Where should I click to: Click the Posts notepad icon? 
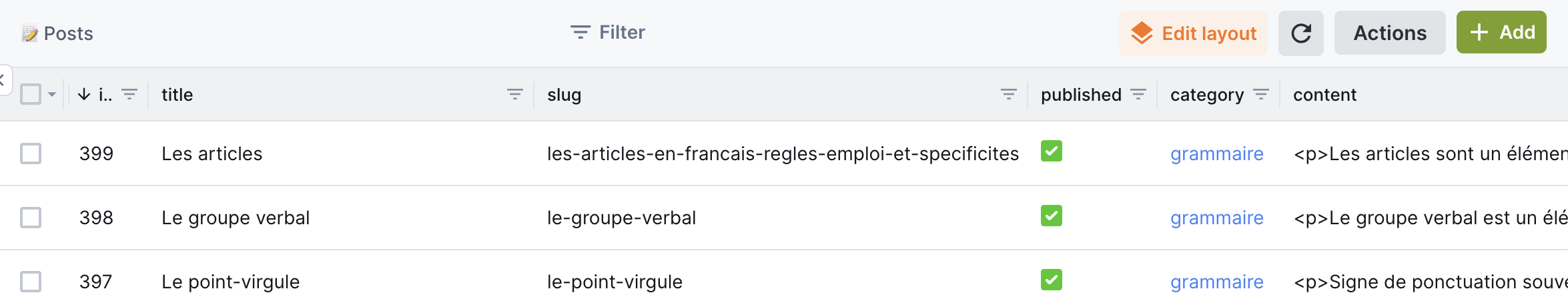[29, 33]
